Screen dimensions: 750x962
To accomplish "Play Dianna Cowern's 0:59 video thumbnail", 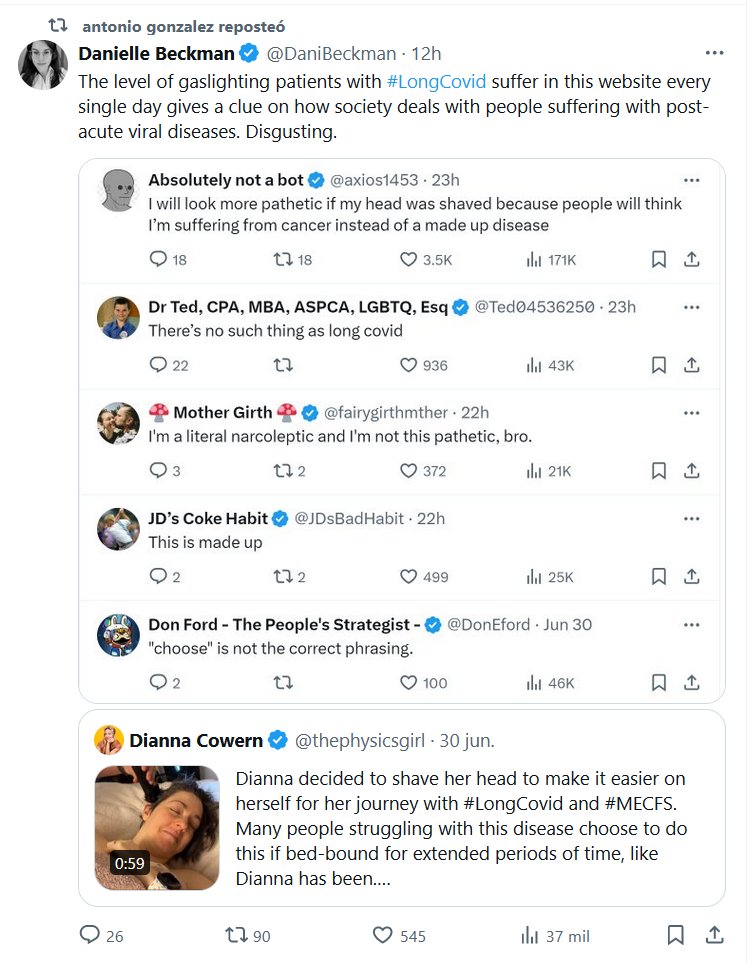I will (157, 827).
